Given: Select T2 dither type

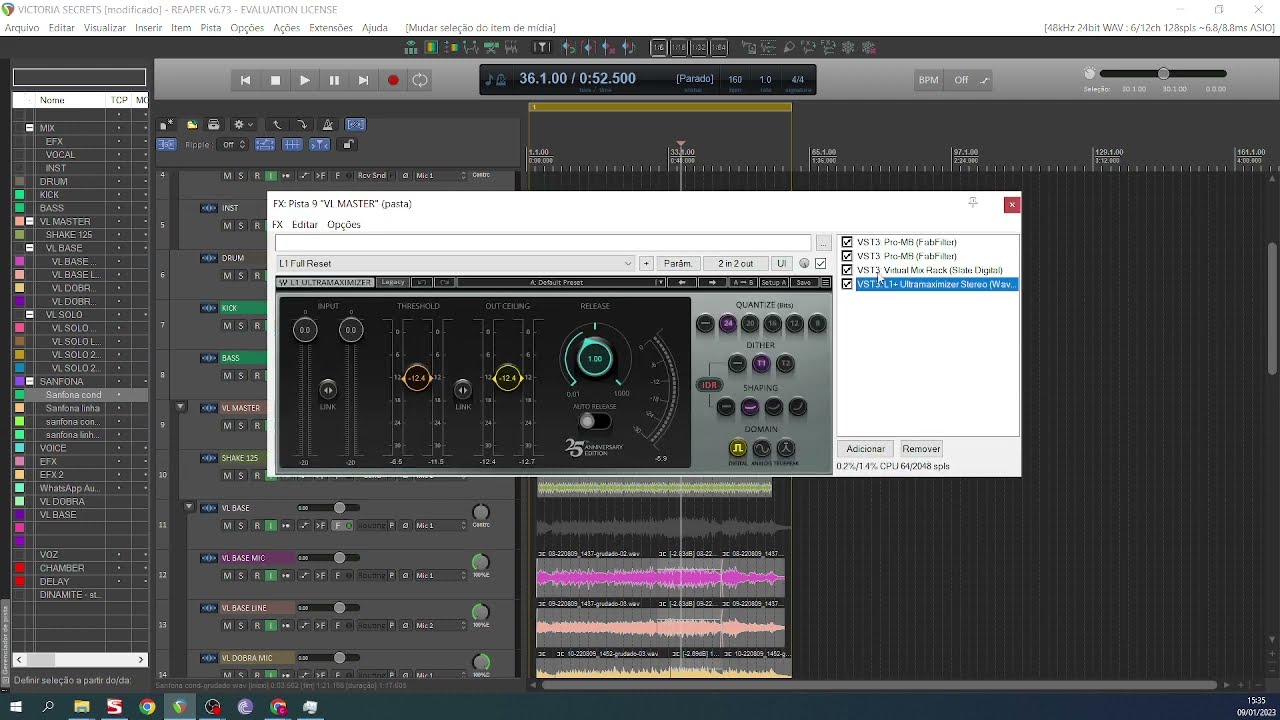Looking at the screenshot, I should 785,364.
